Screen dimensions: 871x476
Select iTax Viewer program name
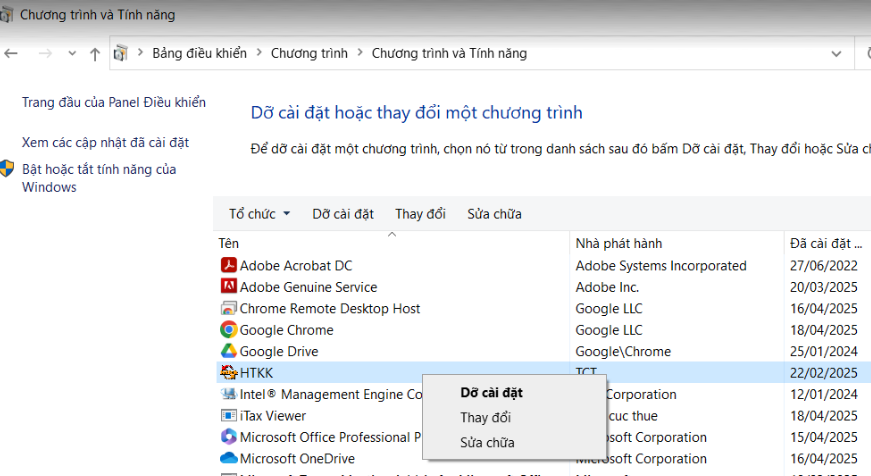point(273,415)
